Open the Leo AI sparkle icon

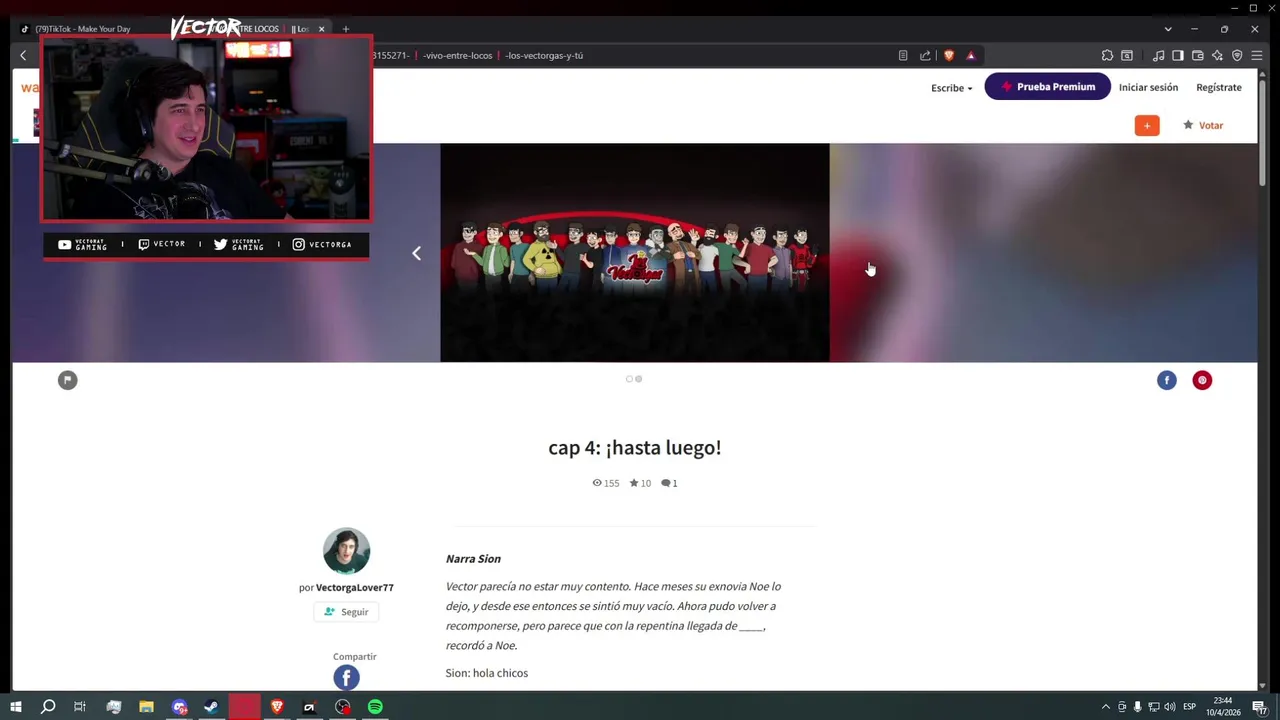click(1217, 56)
